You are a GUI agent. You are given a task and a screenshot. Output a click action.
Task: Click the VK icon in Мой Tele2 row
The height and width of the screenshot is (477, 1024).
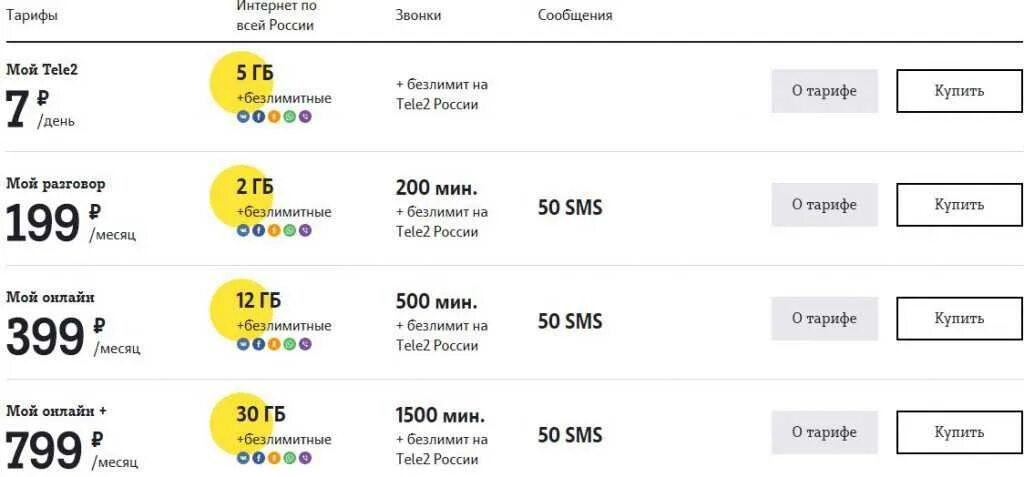[243, 117]
